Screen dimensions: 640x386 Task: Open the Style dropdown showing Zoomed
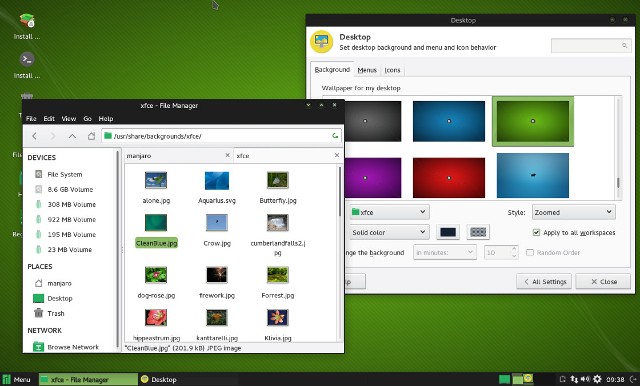click(x=573, y=212)
